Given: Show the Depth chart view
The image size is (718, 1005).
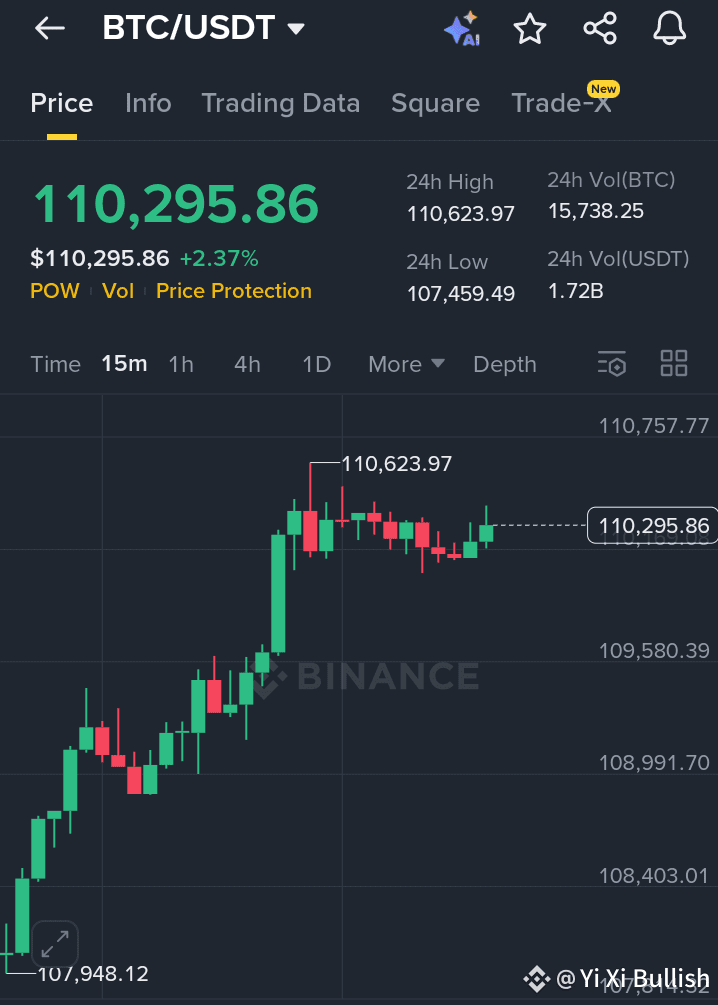Looking at the screenshot, I should point(505,364).
